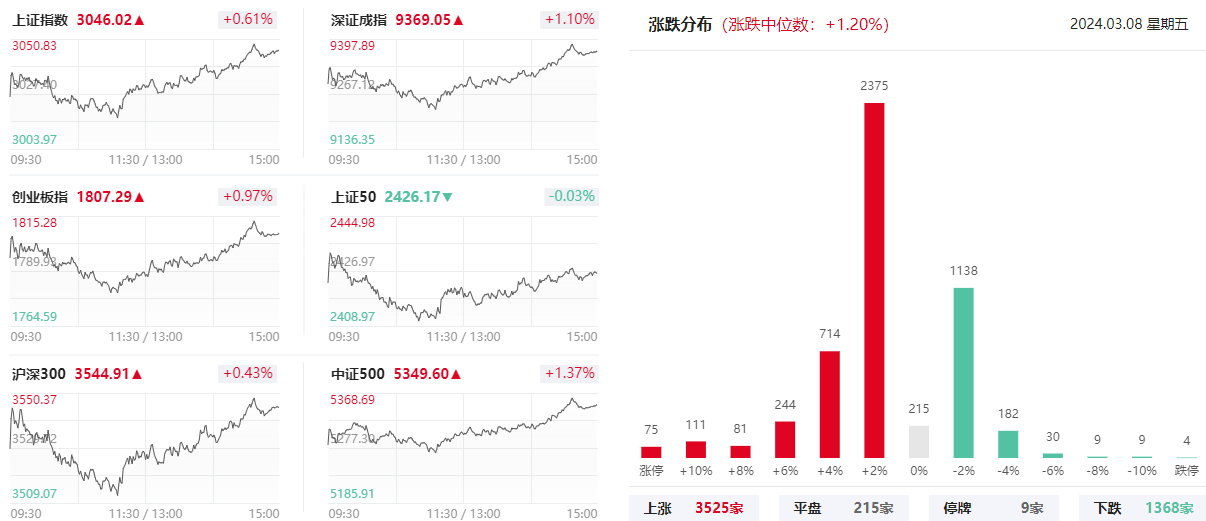Image resolution: width=1206 pixels, height=521 pixels.
Task: Click the 涨跌分布 heading
Action: click(x=679, y=25)
